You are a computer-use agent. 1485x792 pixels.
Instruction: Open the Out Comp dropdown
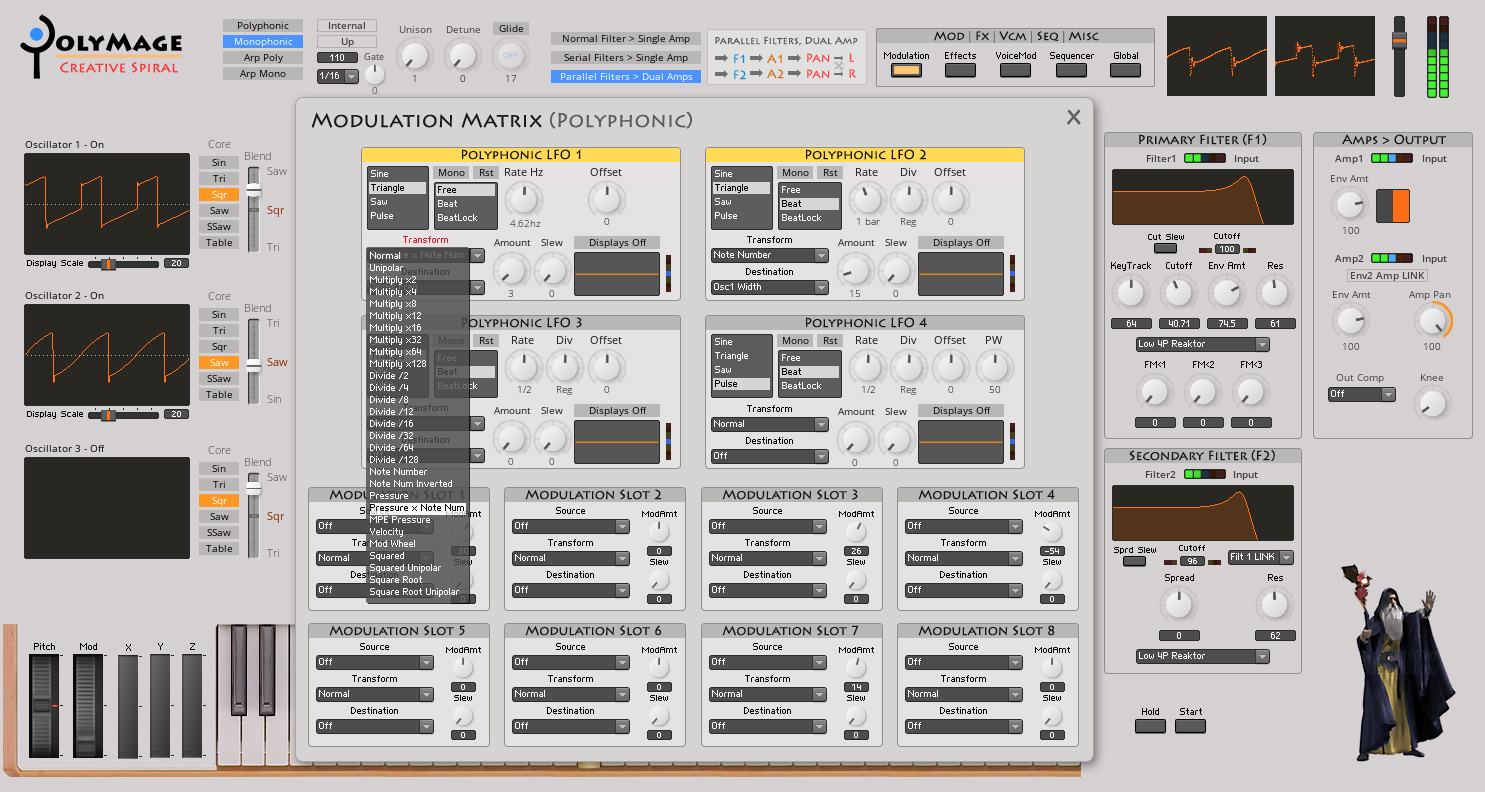1361,395
